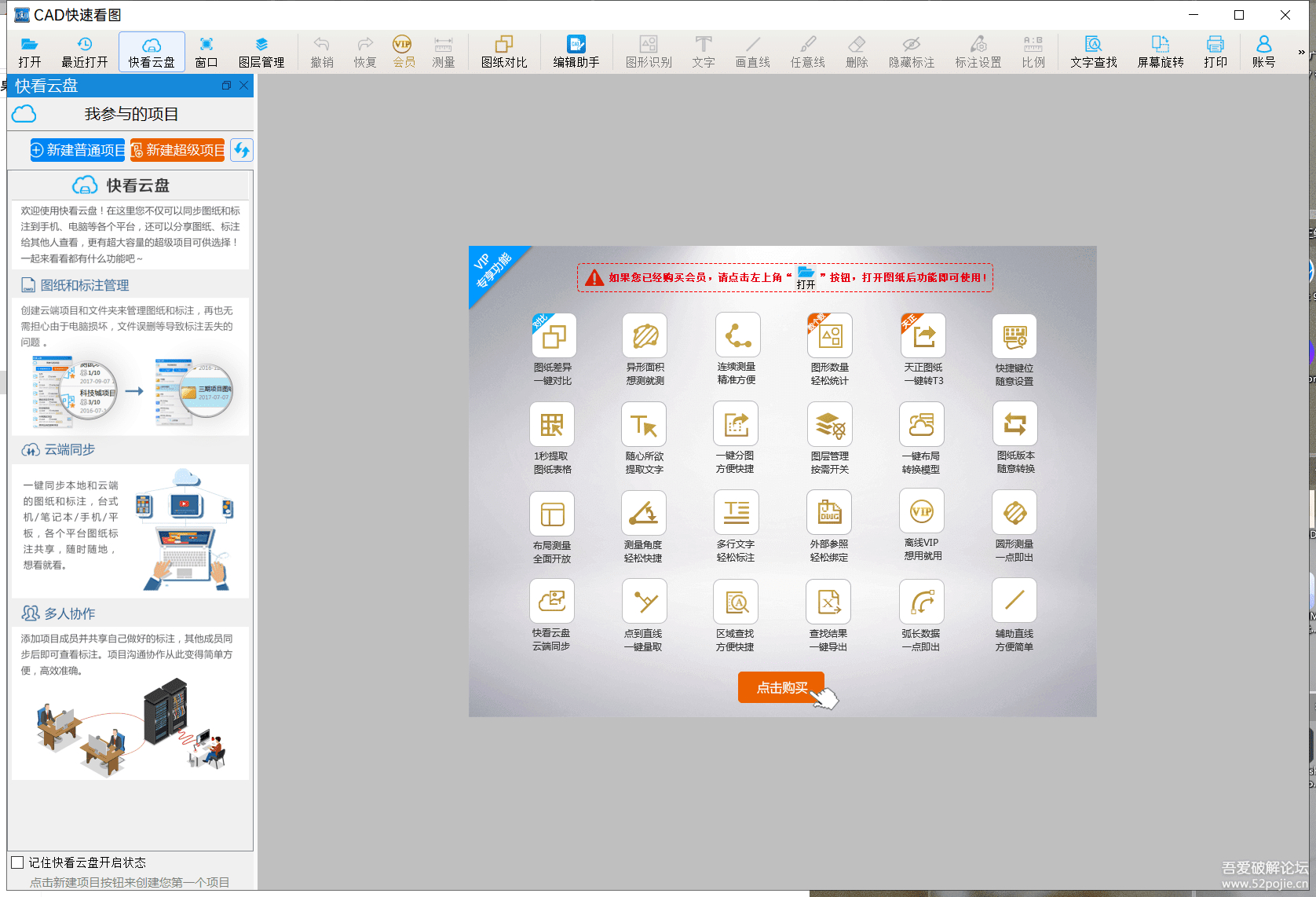This screenshot has width=1316, height=897.
Task: Click 多行文字 轻松标注 feature icon
Action: click(x=737, y=513)
